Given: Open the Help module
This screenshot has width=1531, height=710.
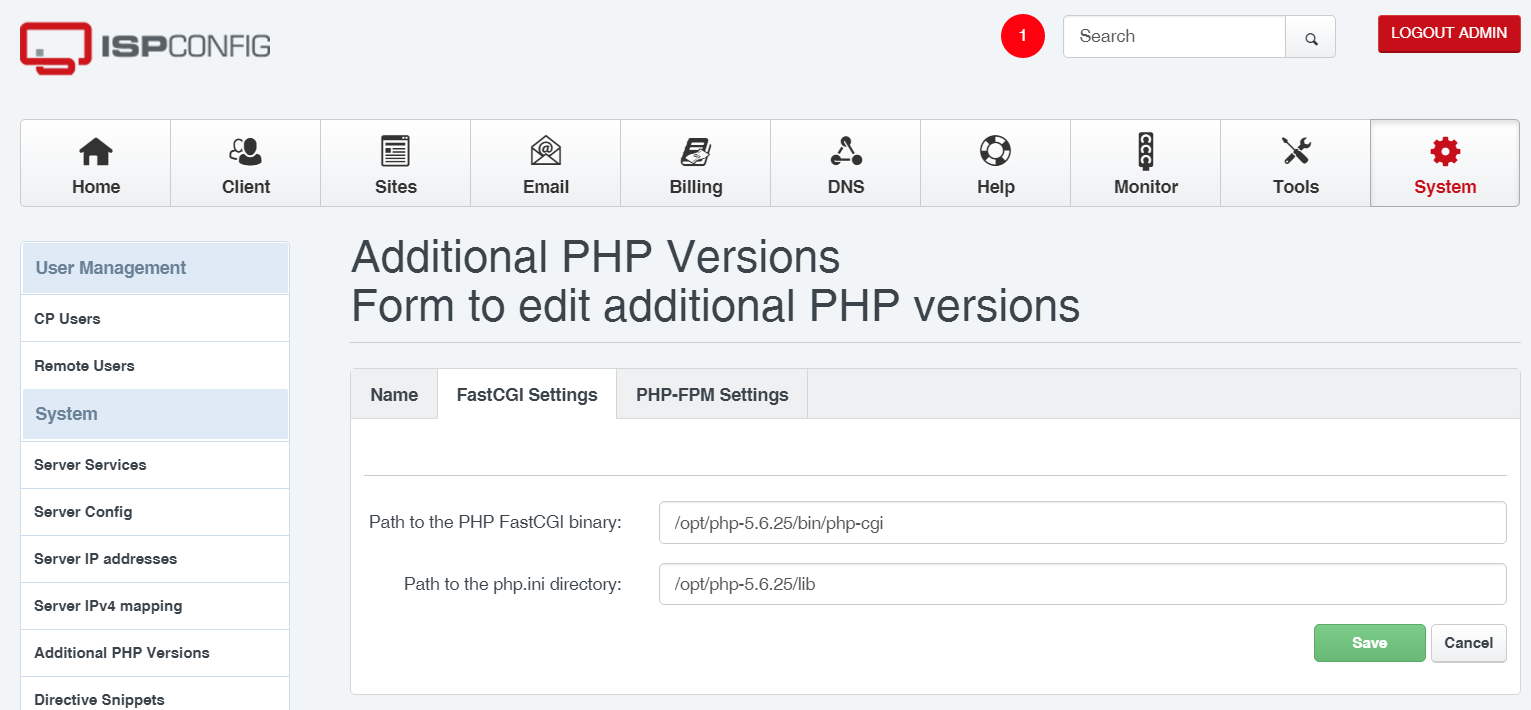Looking at the screenshot, I should pyautogui.click(x=996, y=163).
